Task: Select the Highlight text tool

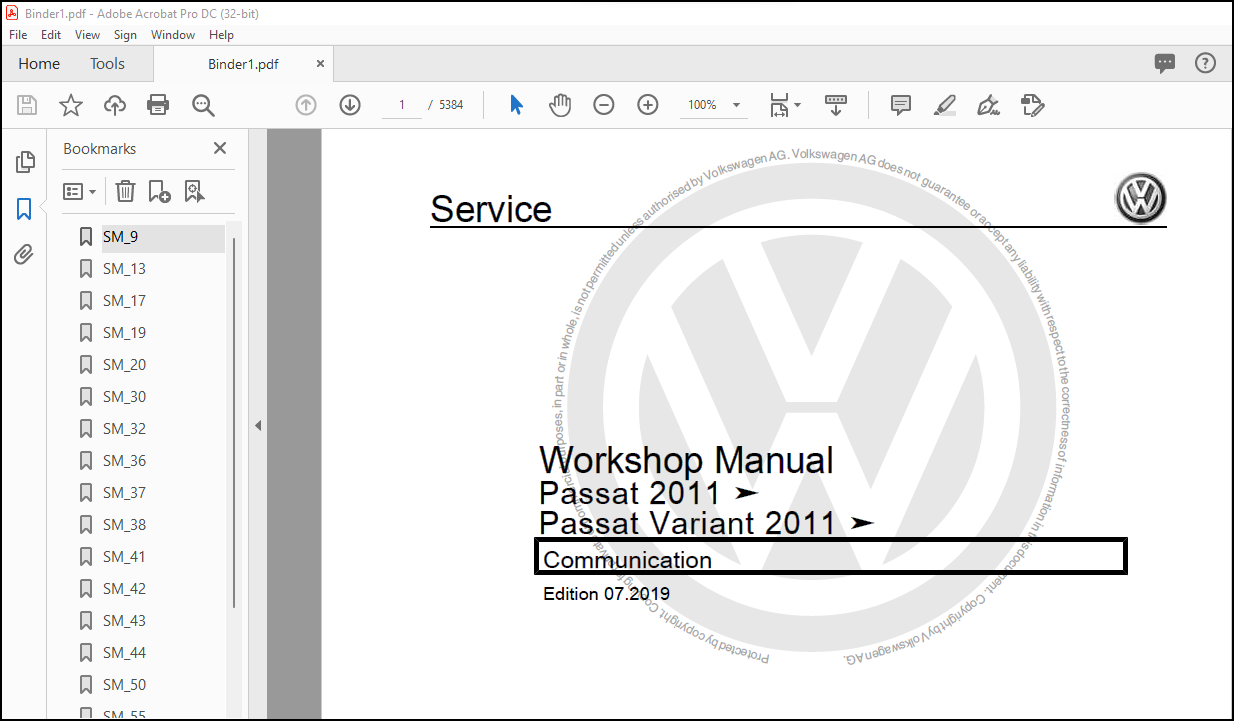Action: point(945,105)
